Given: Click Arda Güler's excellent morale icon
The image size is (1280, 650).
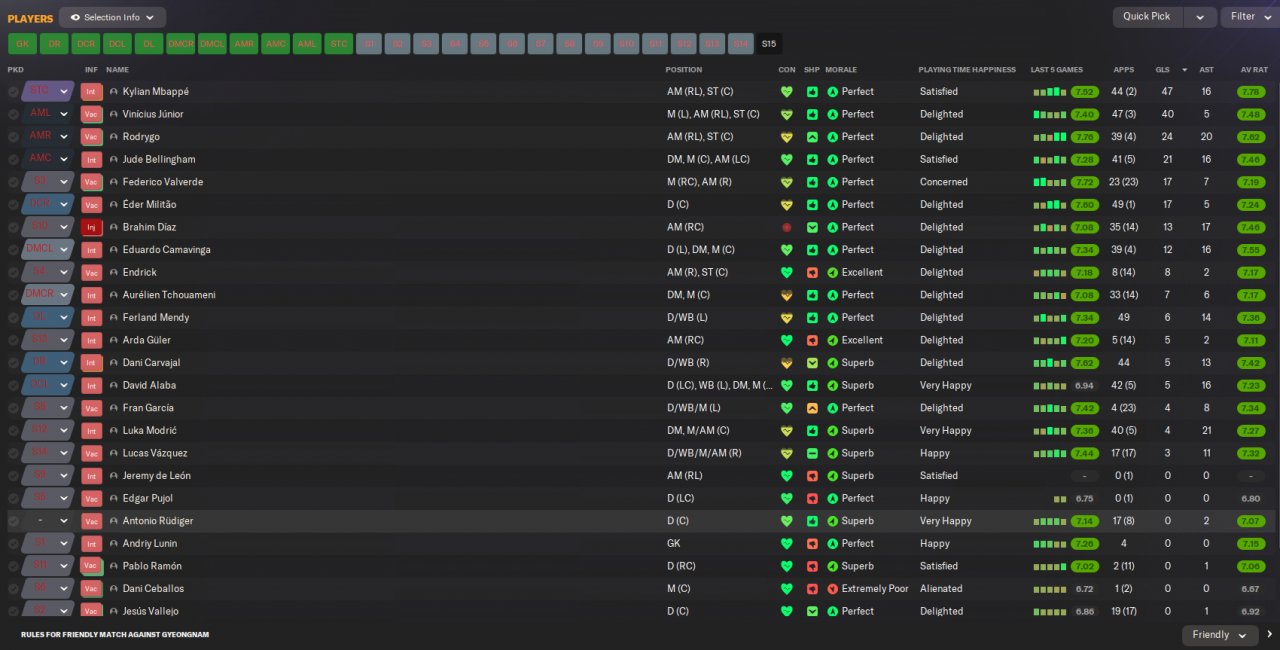Looking at the screenshot, I should coord(832,340).
